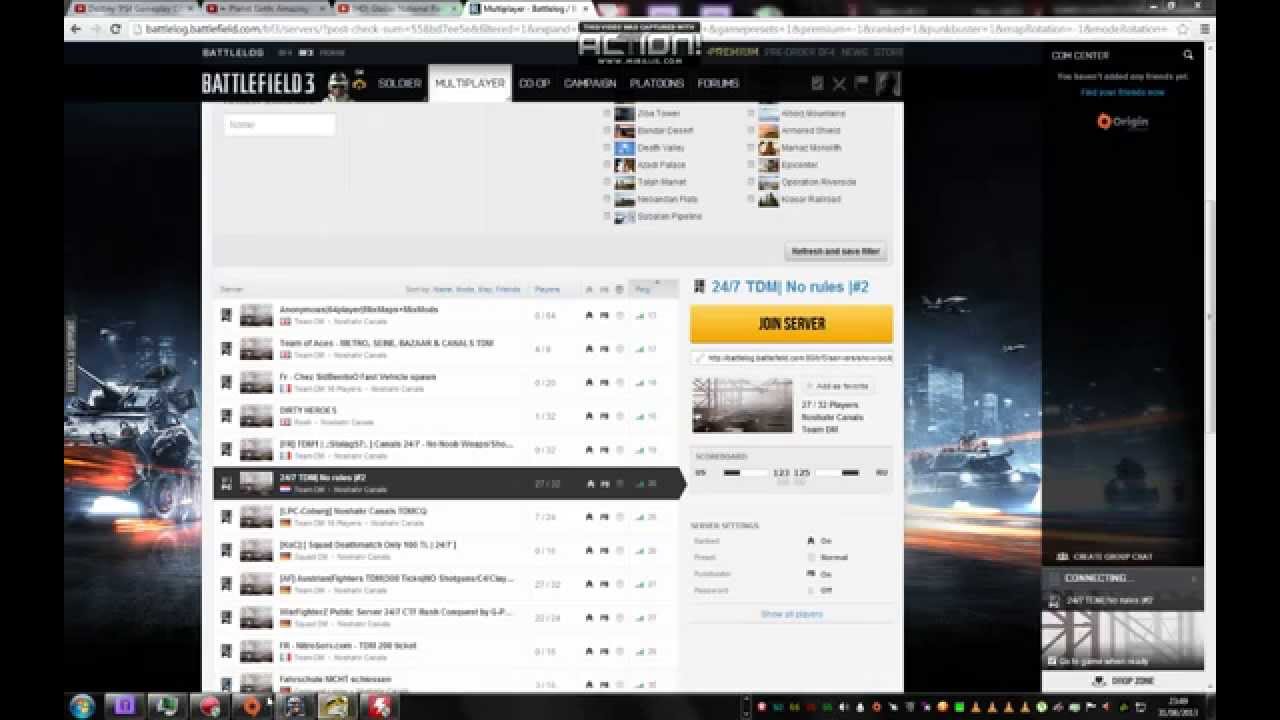
Task: Go to the Platoons tab
Action: pyautogui.click(x=656, y=83)
